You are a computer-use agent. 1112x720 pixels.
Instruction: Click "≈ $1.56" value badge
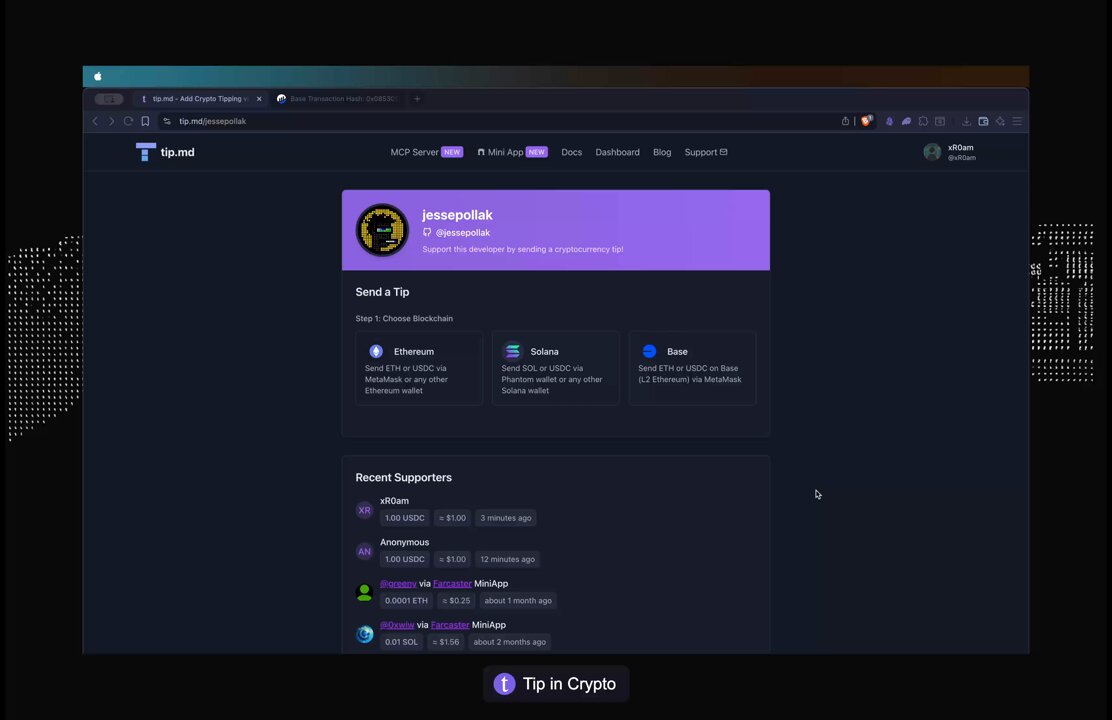point(446,642)
